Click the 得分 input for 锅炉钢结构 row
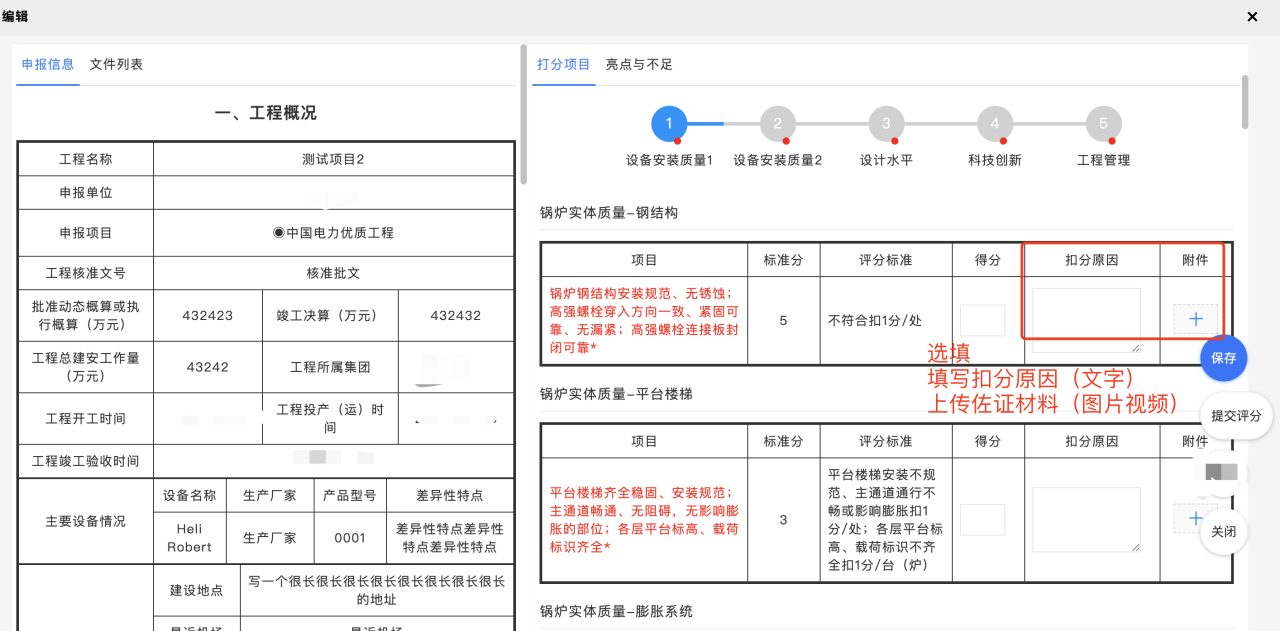 coord(982,320)
